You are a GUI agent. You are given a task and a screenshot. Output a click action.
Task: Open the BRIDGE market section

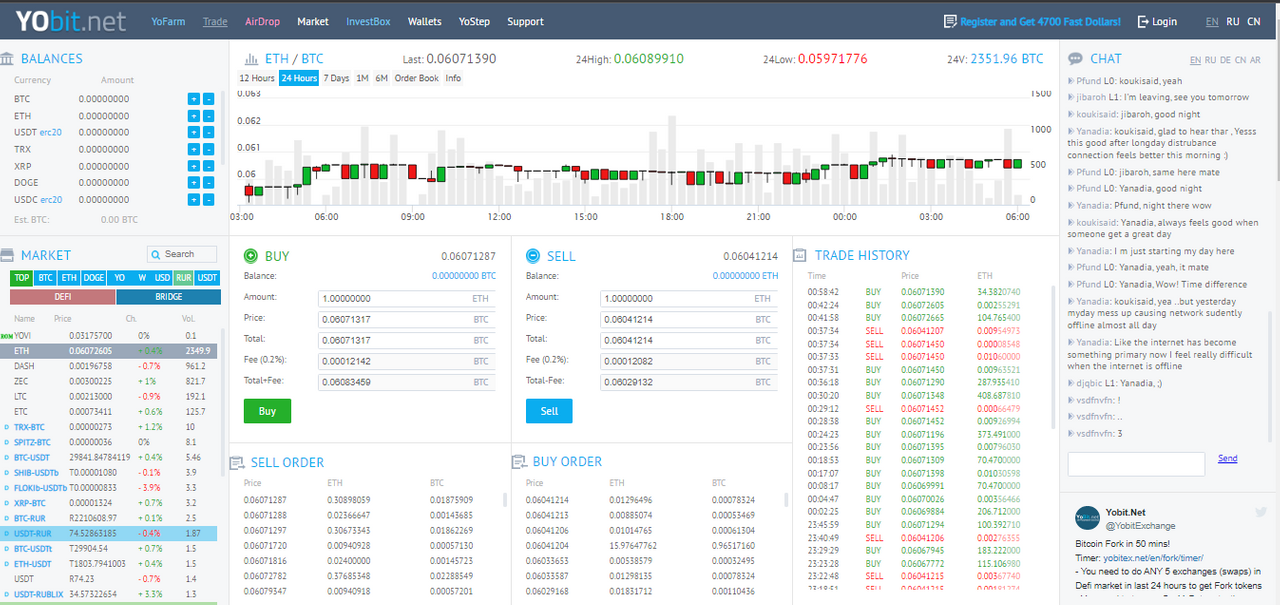168,297
